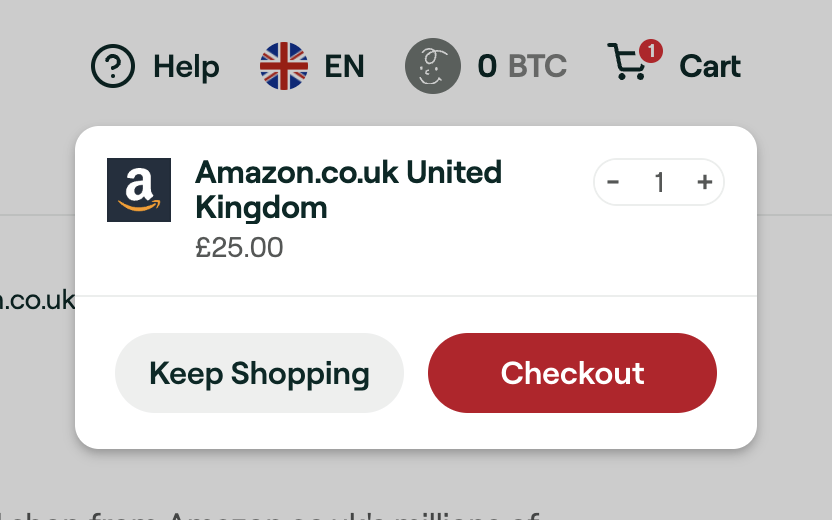The image size is (832, 520).
Task: Click the partially visible .co.uk text behind popup
Action: point(37,300)
